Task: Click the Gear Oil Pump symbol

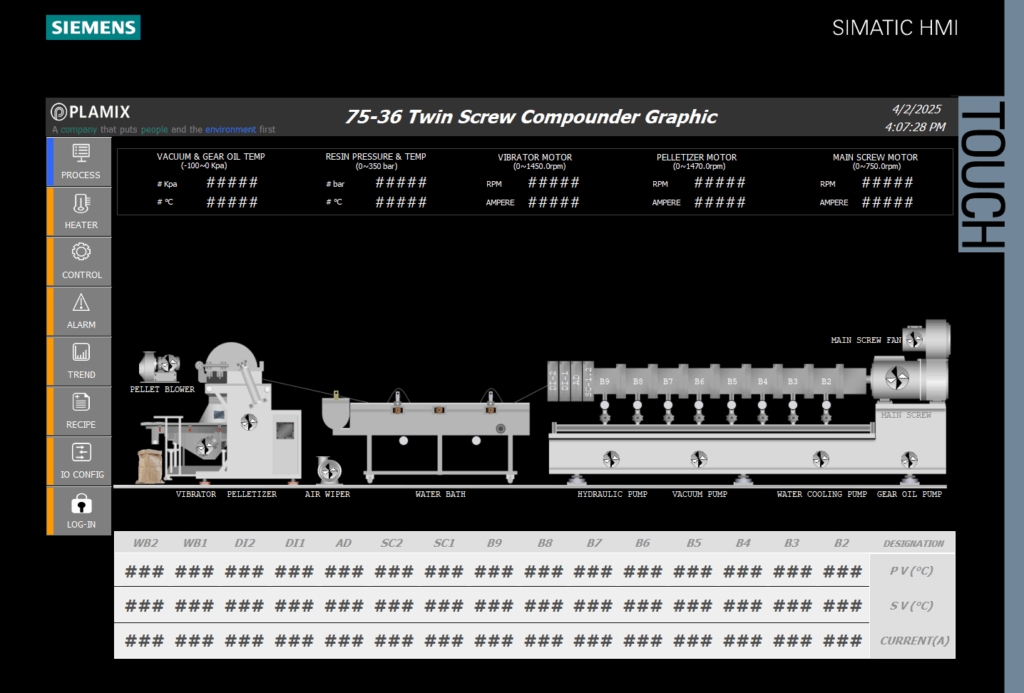Action: (x=909, y=459)
